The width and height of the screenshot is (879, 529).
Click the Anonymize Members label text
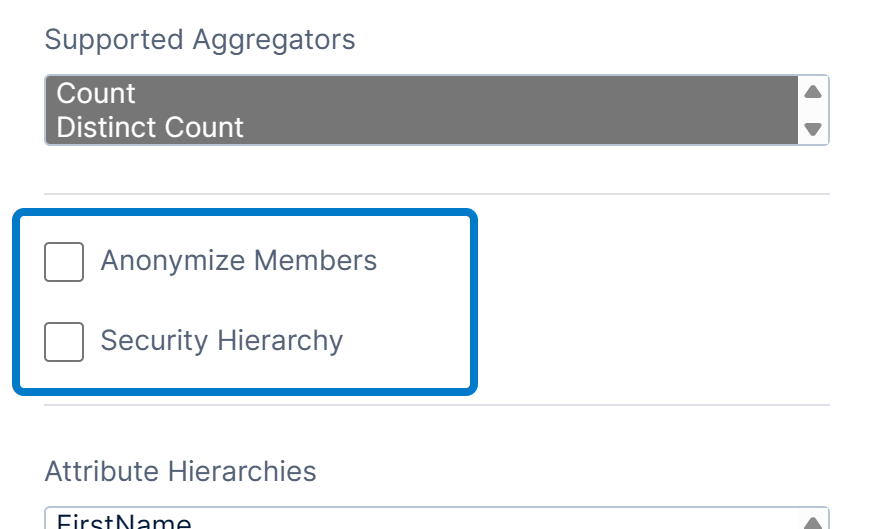[238, 261]
